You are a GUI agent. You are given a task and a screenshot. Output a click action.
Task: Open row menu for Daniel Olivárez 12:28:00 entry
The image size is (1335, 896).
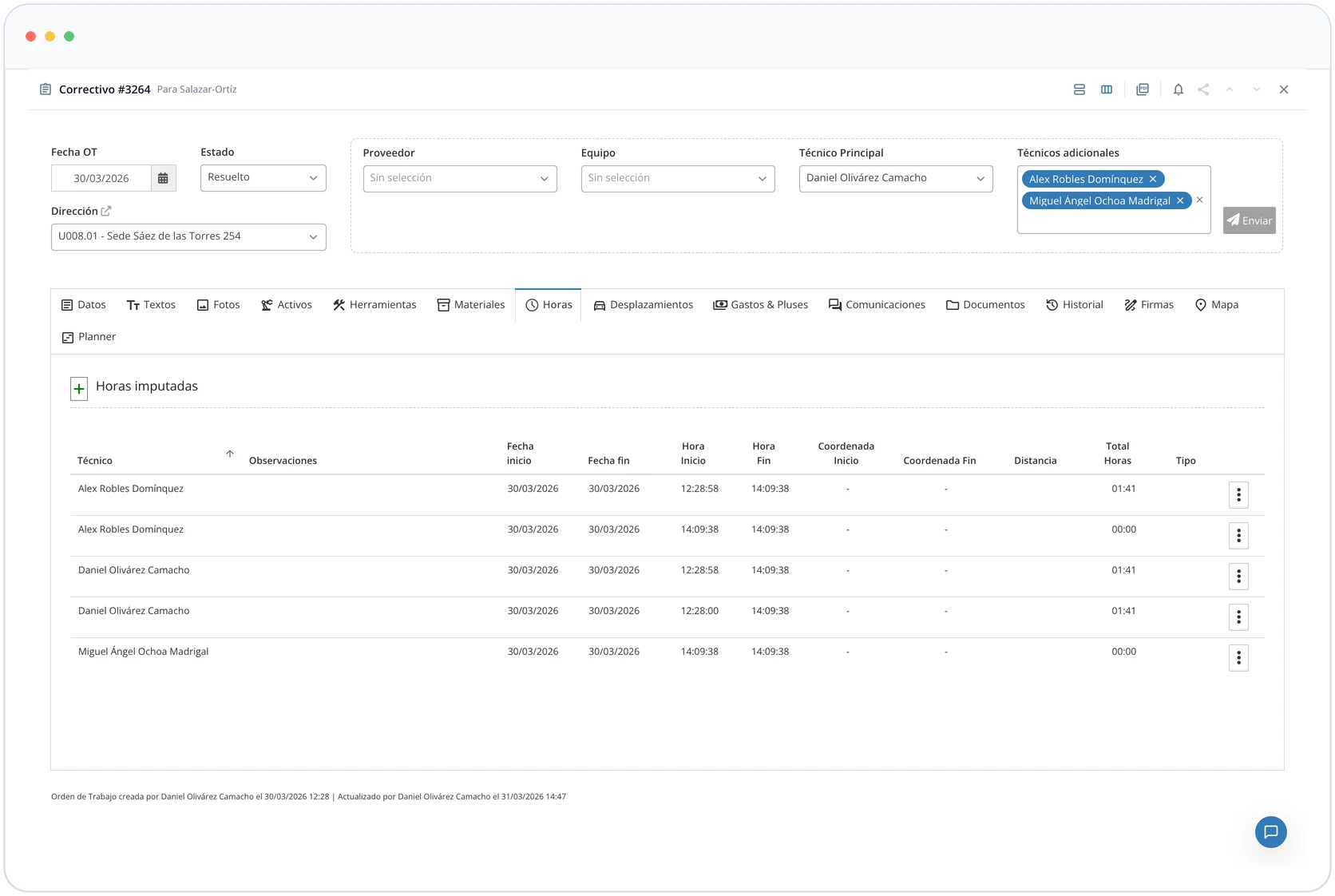pyautogui.click(x=1238, y=617)
